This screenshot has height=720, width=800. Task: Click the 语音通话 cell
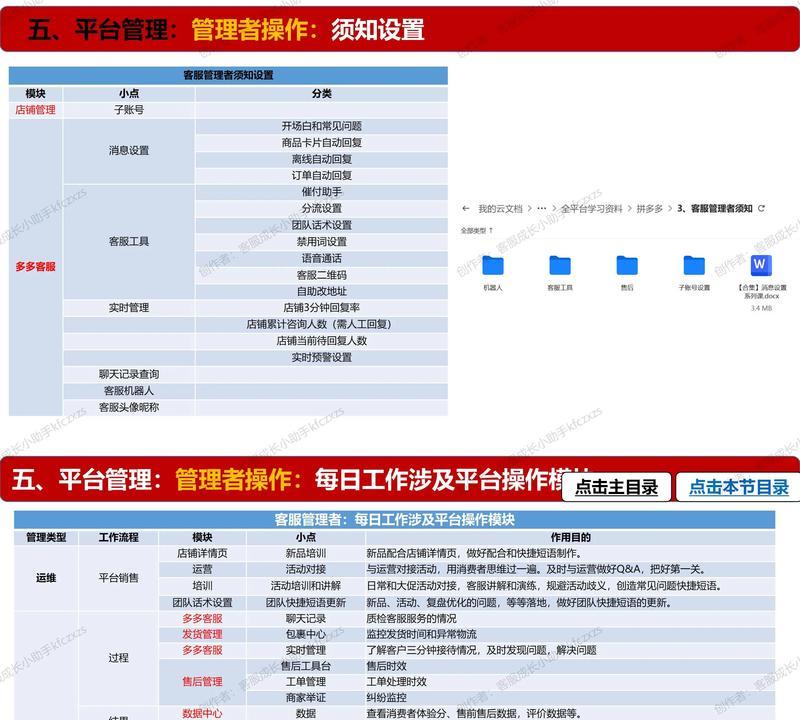[321, 258]
